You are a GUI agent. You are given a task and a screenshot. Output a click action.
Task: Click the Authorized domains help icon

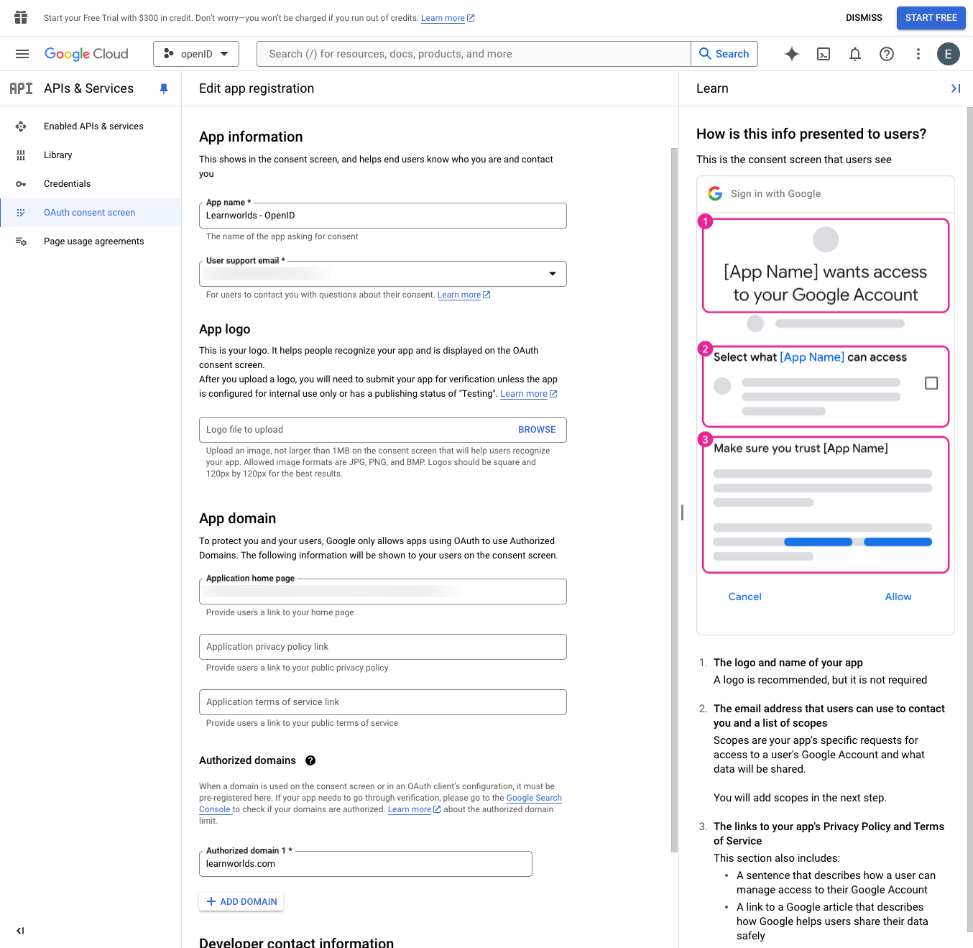click(x=310, y=761)
